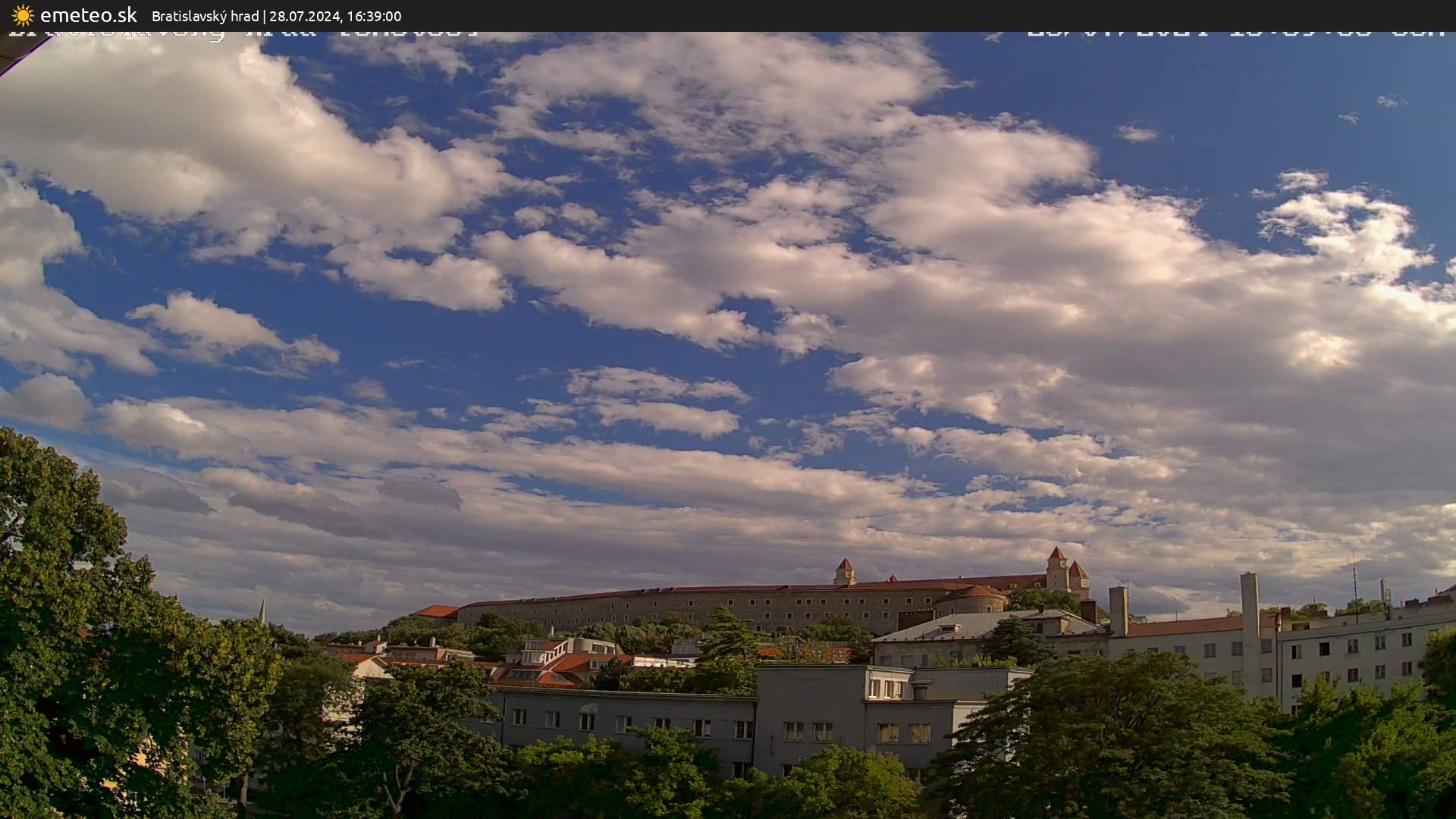
Task: Click the emeteo.sk sun logo icon
Action: coord(23,15)
